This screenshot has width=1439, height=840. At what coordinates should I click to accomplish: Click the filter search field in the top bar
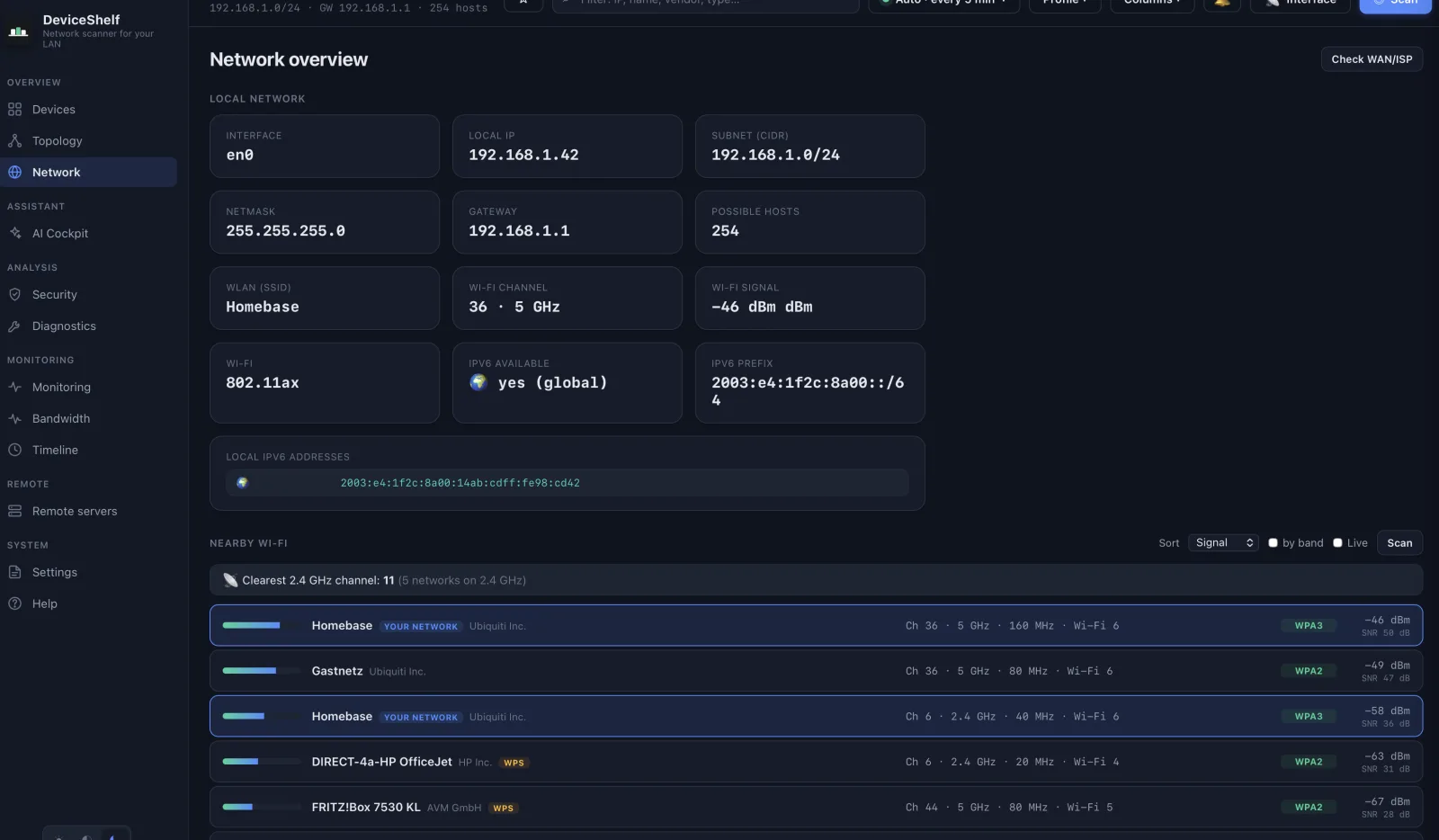point(706,4)
